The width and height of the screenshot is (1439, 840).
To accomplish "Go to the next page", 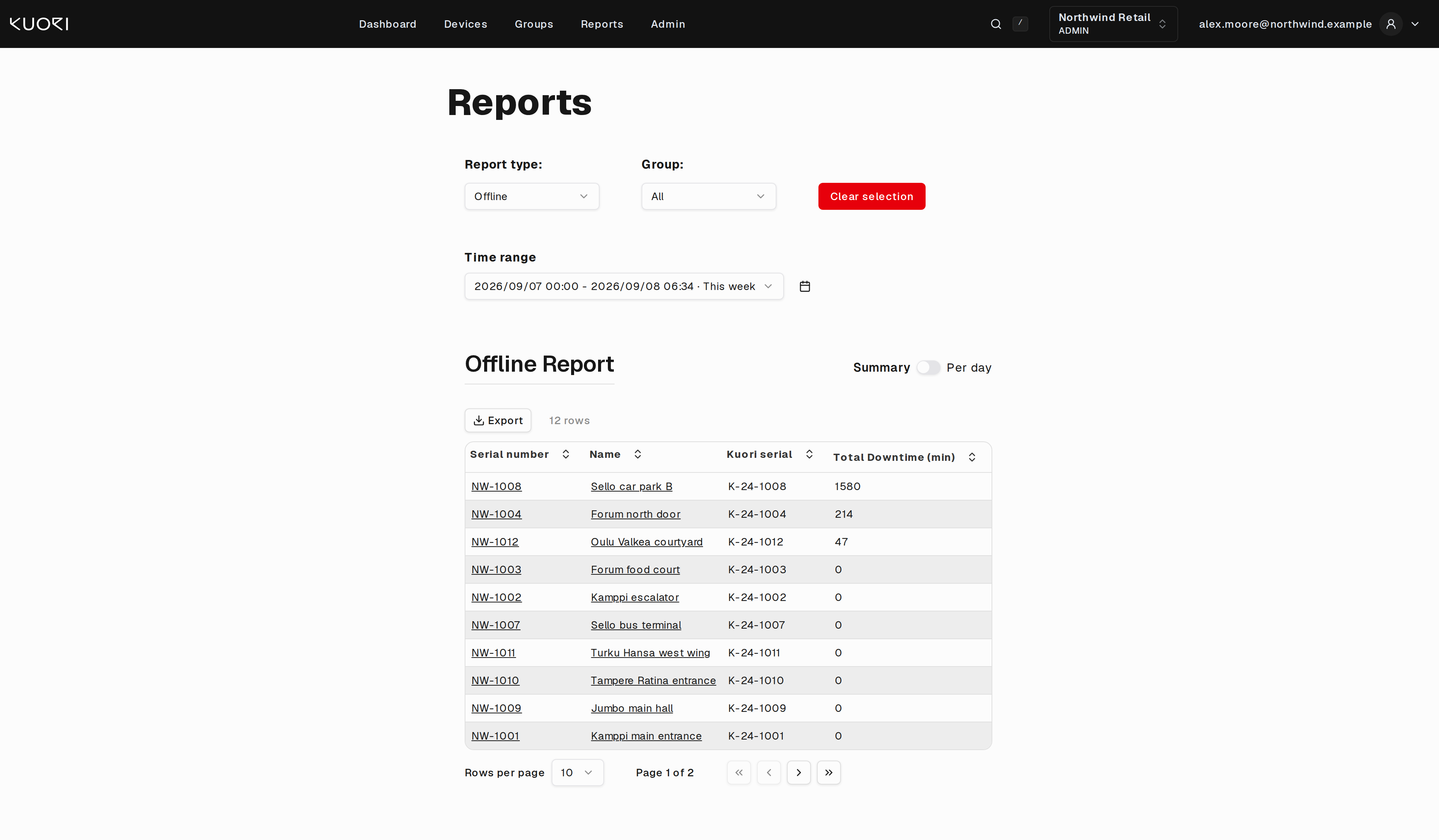I will point(799,773).
